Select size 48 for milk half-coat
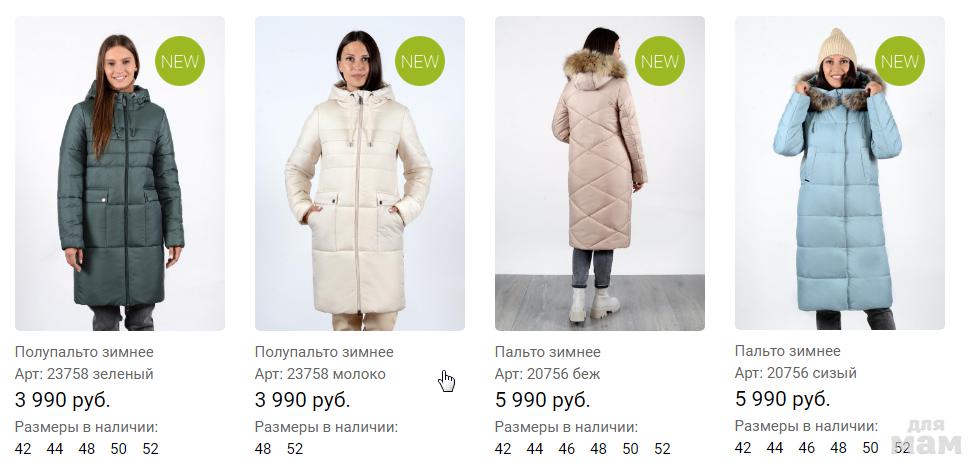The height and width of the screenshot is (469, 977). click(x=263, y=448)
